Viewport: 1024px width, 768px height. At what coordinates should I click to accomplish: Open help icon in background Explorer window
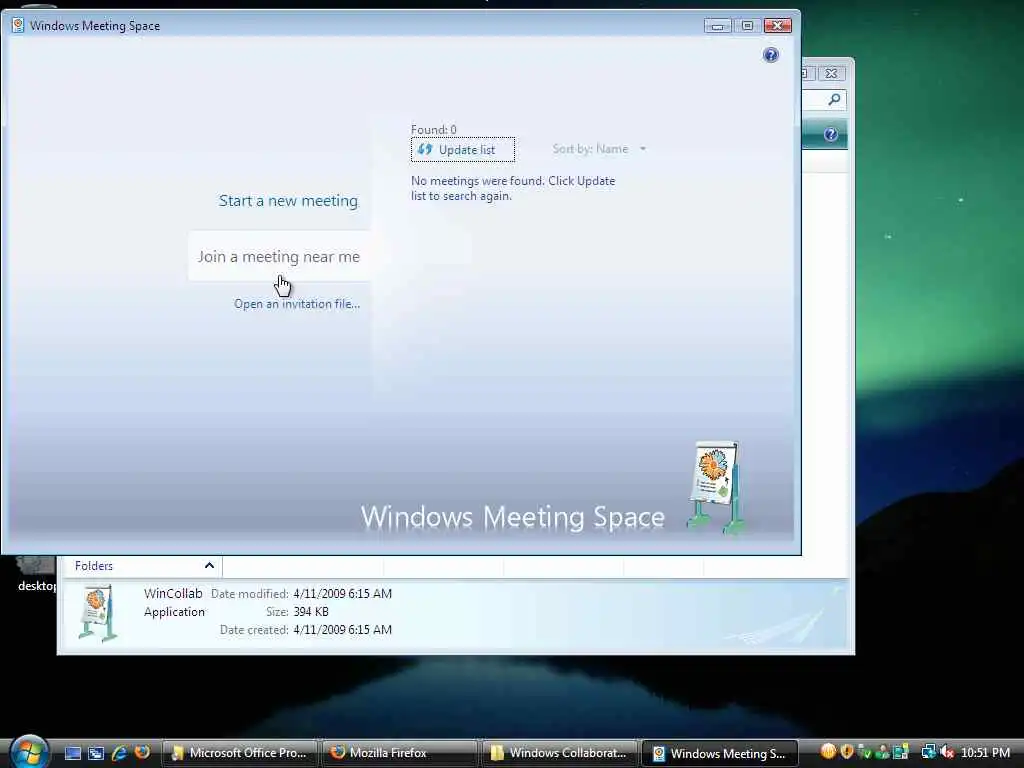click(x=831, y=135)
